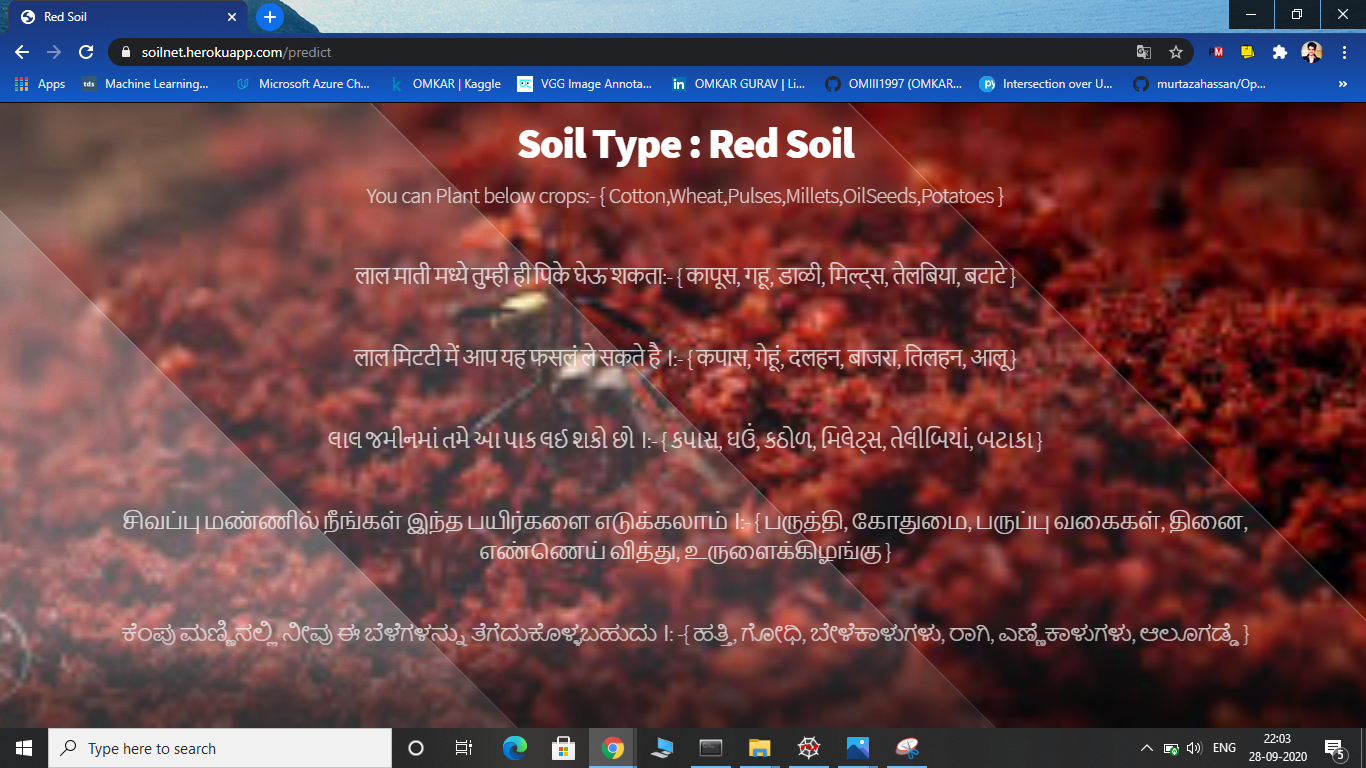This screenshot has width=1366, height=768.
Task: Go back using the browser back arrow
Action: pos(22,52)
